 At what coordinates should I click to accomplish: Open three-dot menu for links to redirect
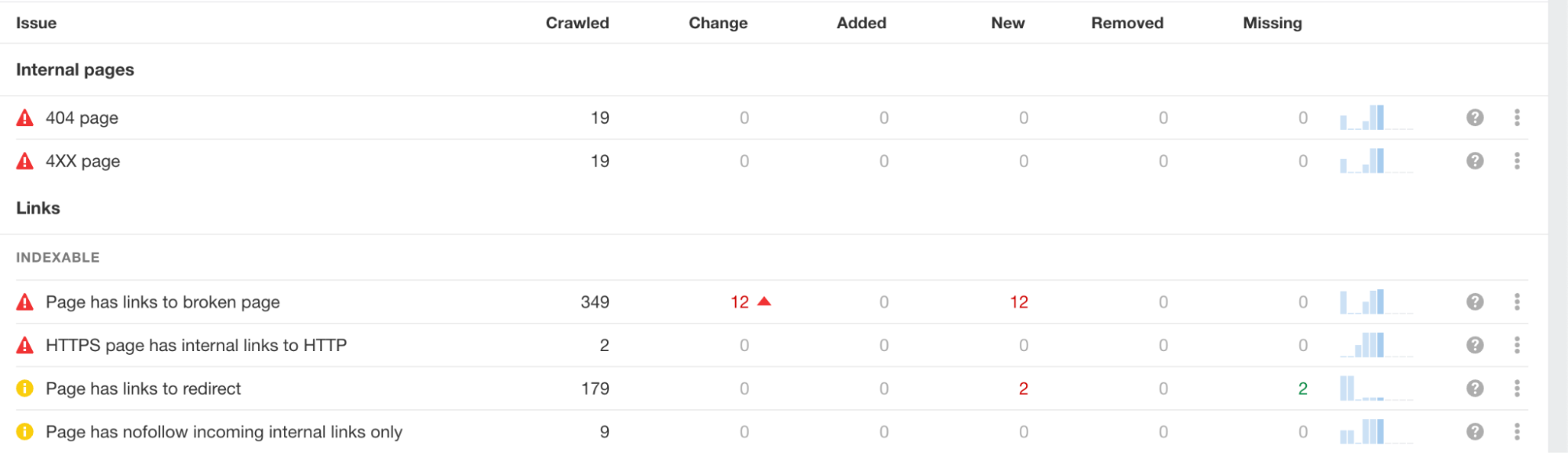click(1517, 388)
